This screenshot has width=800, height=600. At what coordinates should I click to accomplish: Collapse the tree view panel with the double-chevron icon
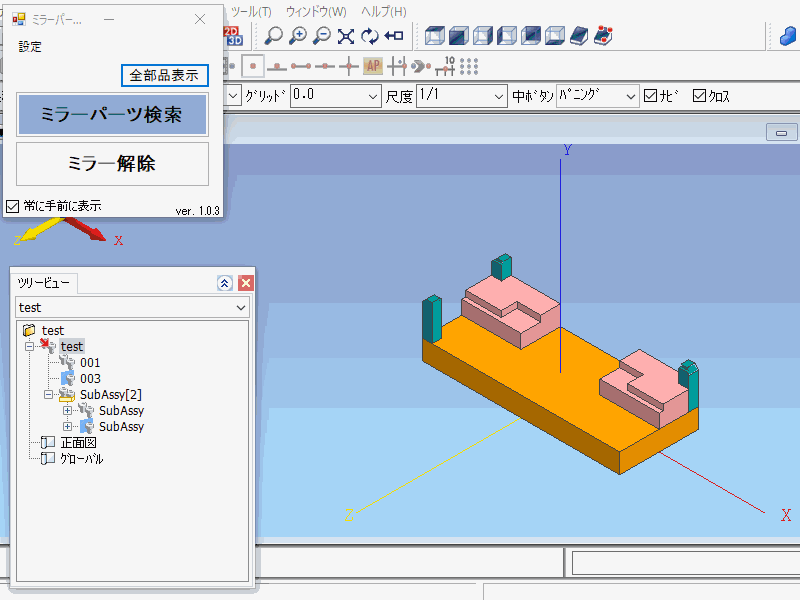coord(225,283)
